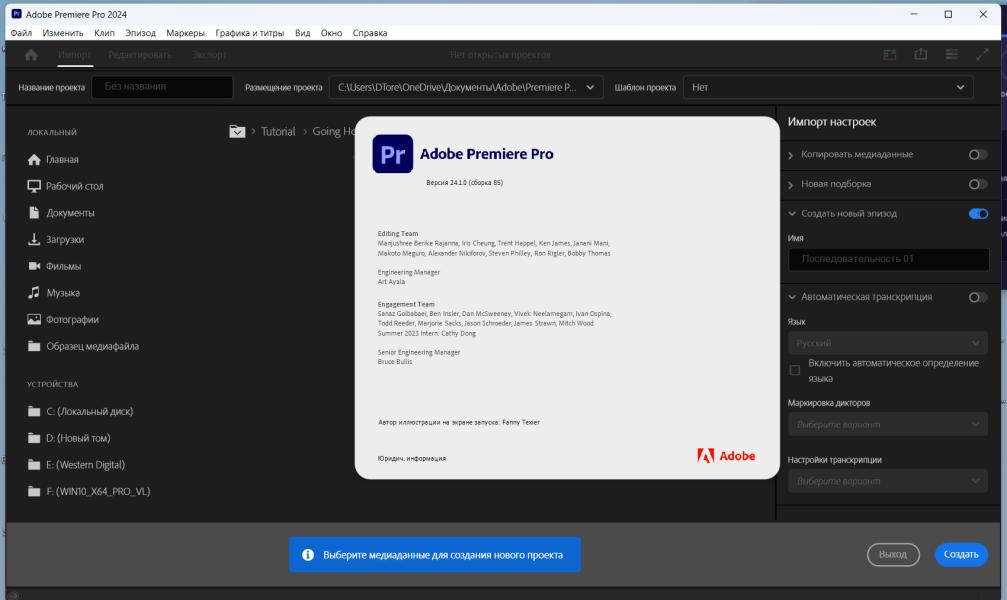
Task: Expand Новая подборка section
Action: [791, 184]
